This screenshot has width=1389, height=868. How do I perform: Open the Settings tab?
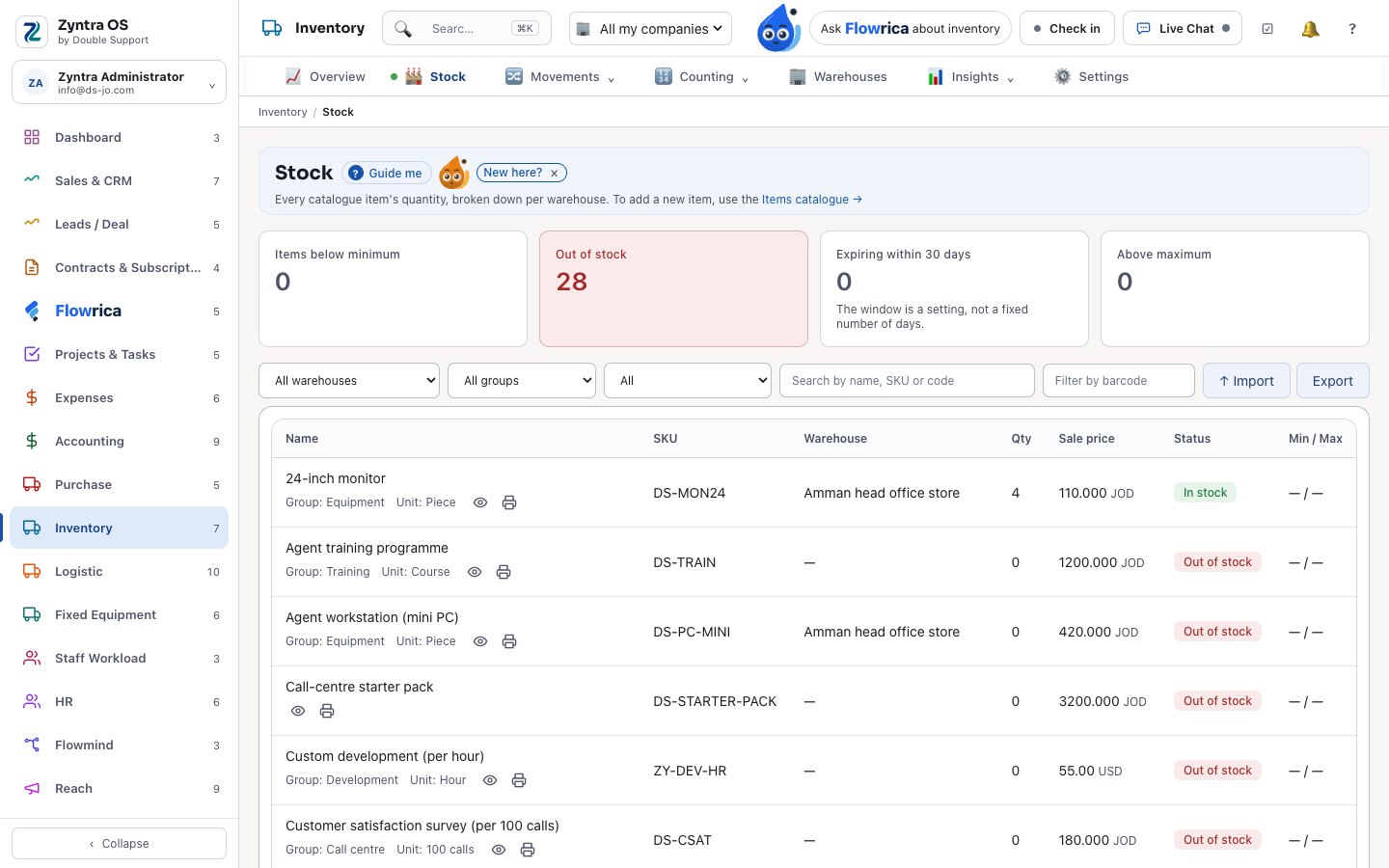(x=1091, y=77)
